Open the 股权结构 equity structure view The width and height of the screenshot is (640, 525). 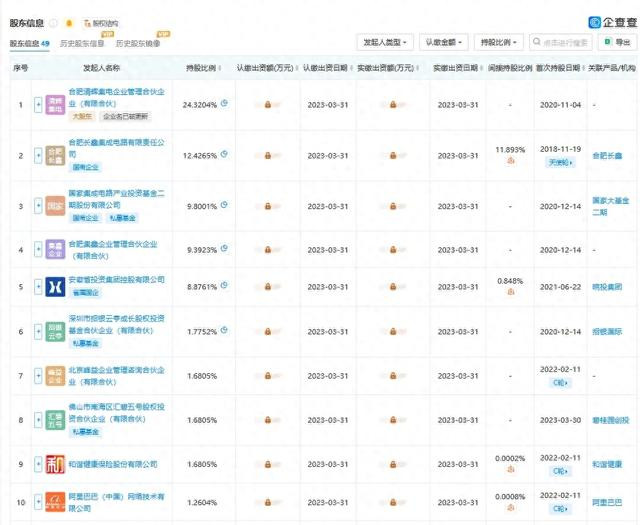coord(101,23)
